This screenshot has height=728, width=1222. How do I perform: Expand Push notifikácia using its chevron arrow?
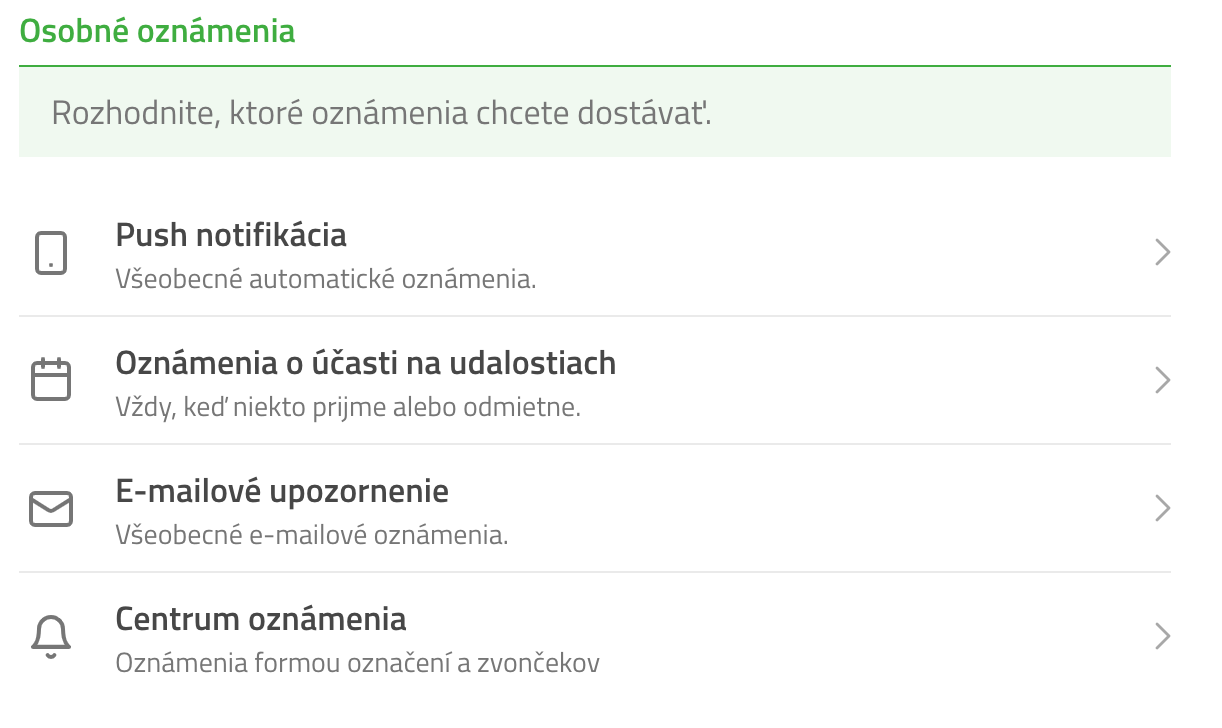tap(1162, 253)
